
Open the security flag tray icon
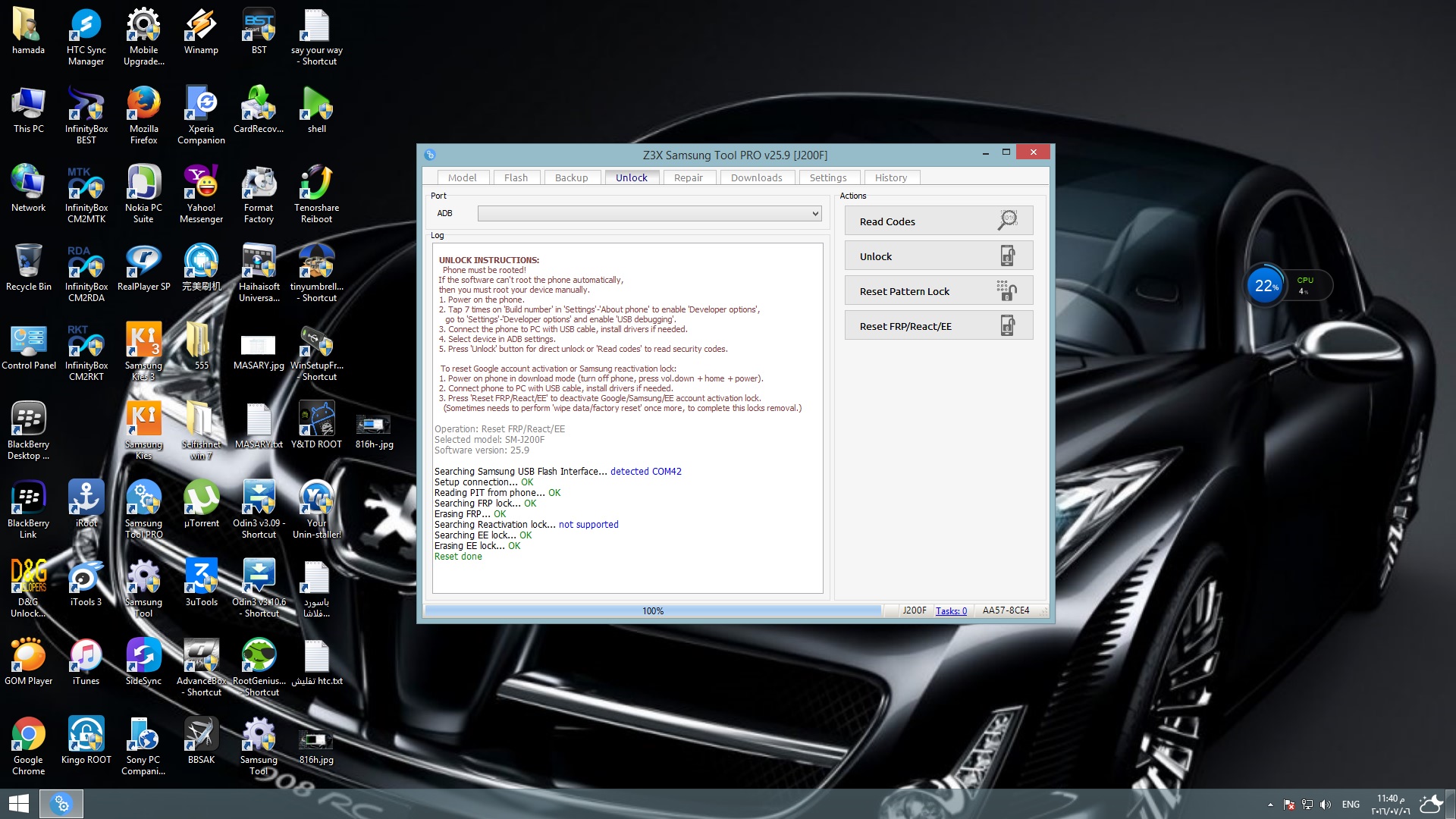tap(1288, 805)
